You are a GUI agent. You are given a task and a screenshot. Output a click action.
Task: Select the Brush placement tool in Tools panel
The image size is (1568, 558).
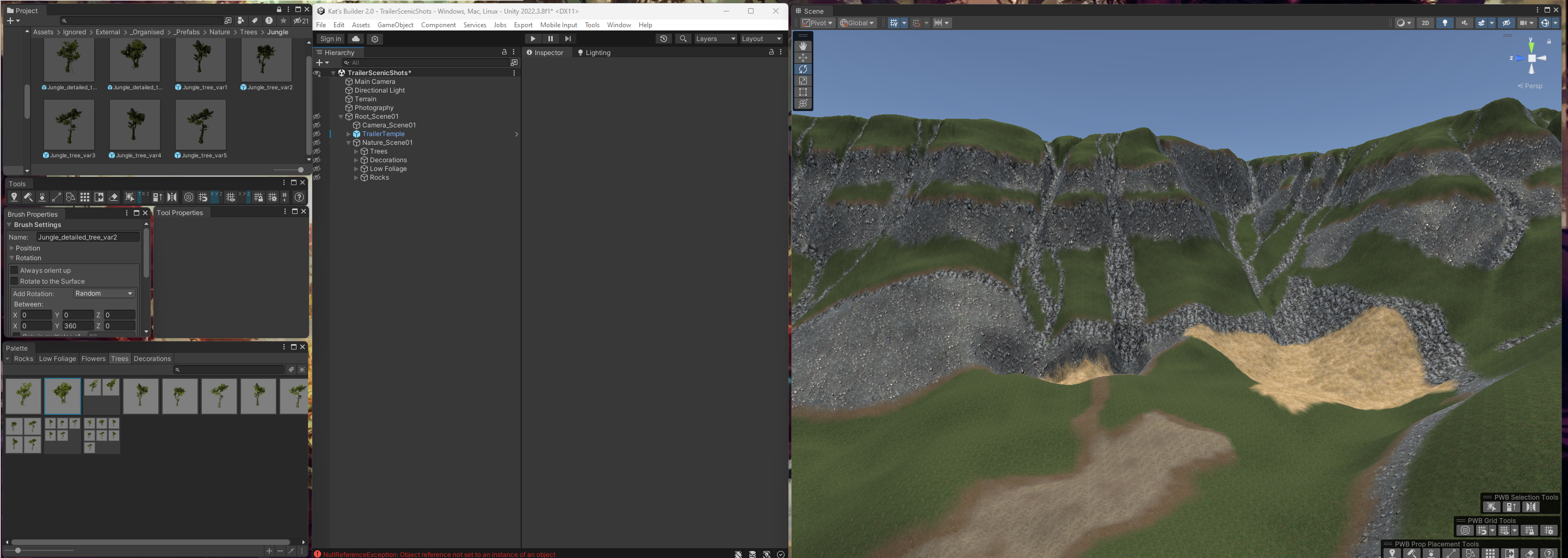pyautogui.click(x=28, y=197)
